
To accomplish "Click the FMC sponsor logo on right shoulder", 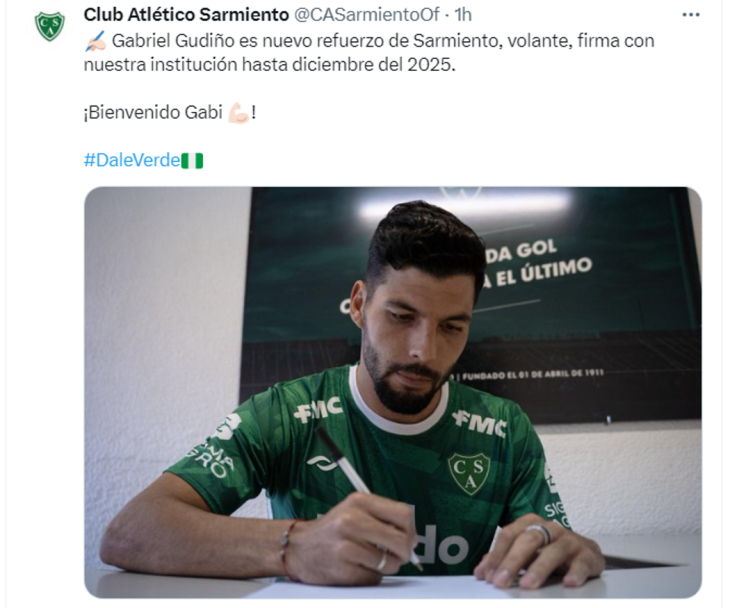I will [x=480, y=424].
